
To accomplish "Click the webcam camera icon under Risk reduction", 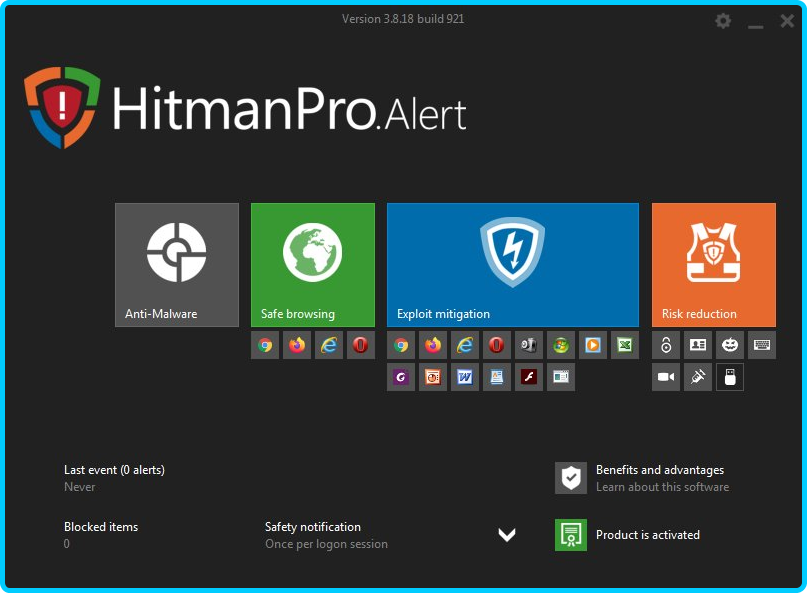I will [x=666, y=377].
